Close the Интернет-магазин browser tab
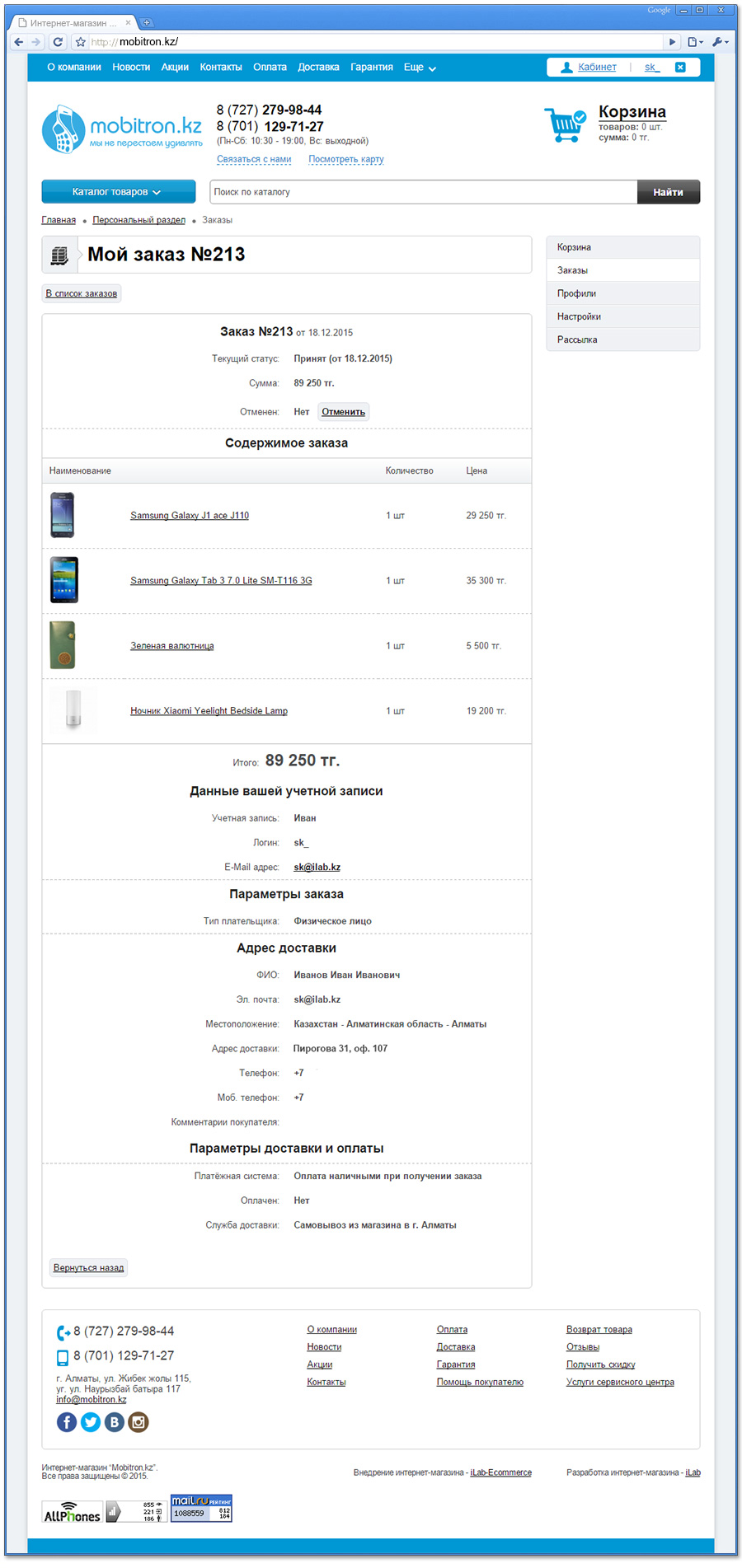 128,23
